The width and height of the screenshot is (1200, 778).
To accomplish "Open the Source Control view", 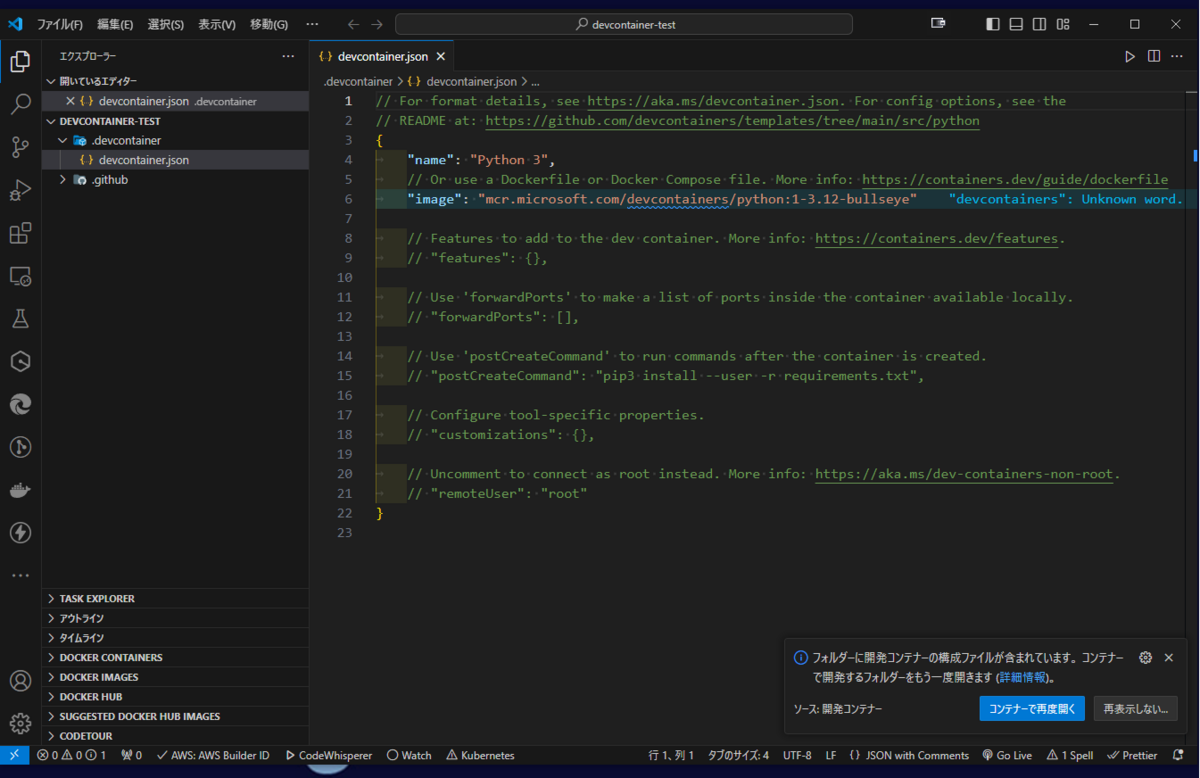I will pyautogui.click(x=20, y=146).
